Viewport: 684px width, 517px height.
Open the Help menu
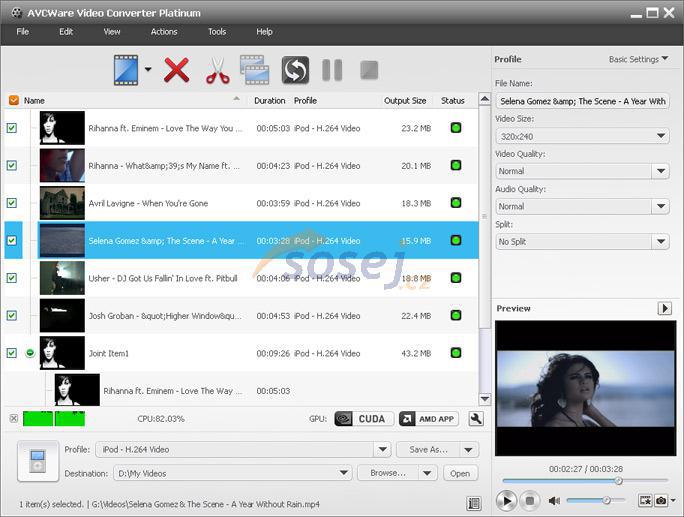(264, 31)
